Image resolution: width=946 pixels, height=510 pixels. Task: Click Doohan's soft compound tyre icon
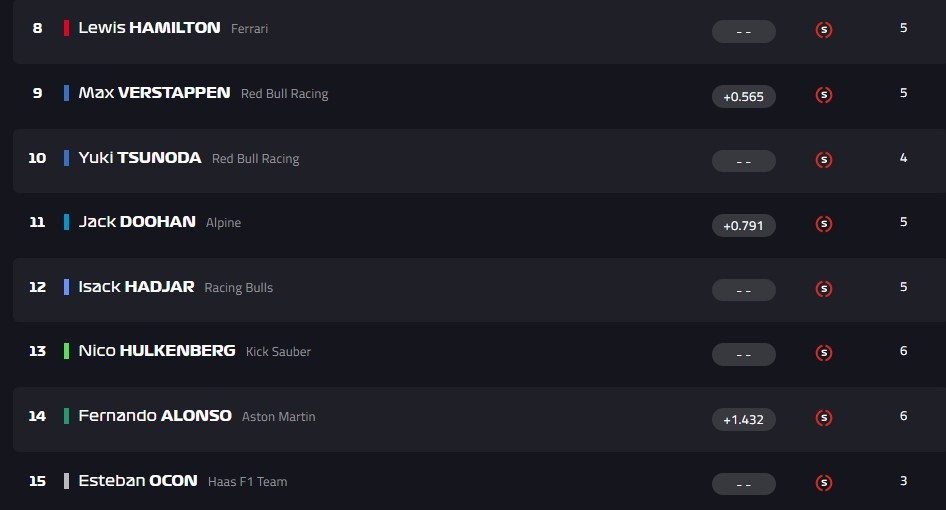pyautogui.click(x=824, y=224)
